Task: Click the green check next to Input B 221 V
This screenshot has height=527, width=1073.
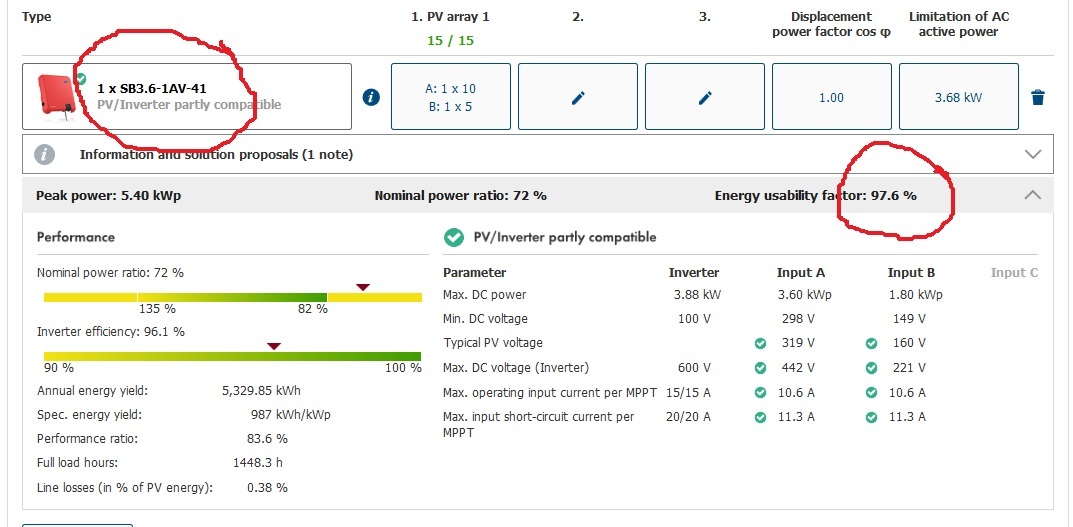Action: click(872, 368)
